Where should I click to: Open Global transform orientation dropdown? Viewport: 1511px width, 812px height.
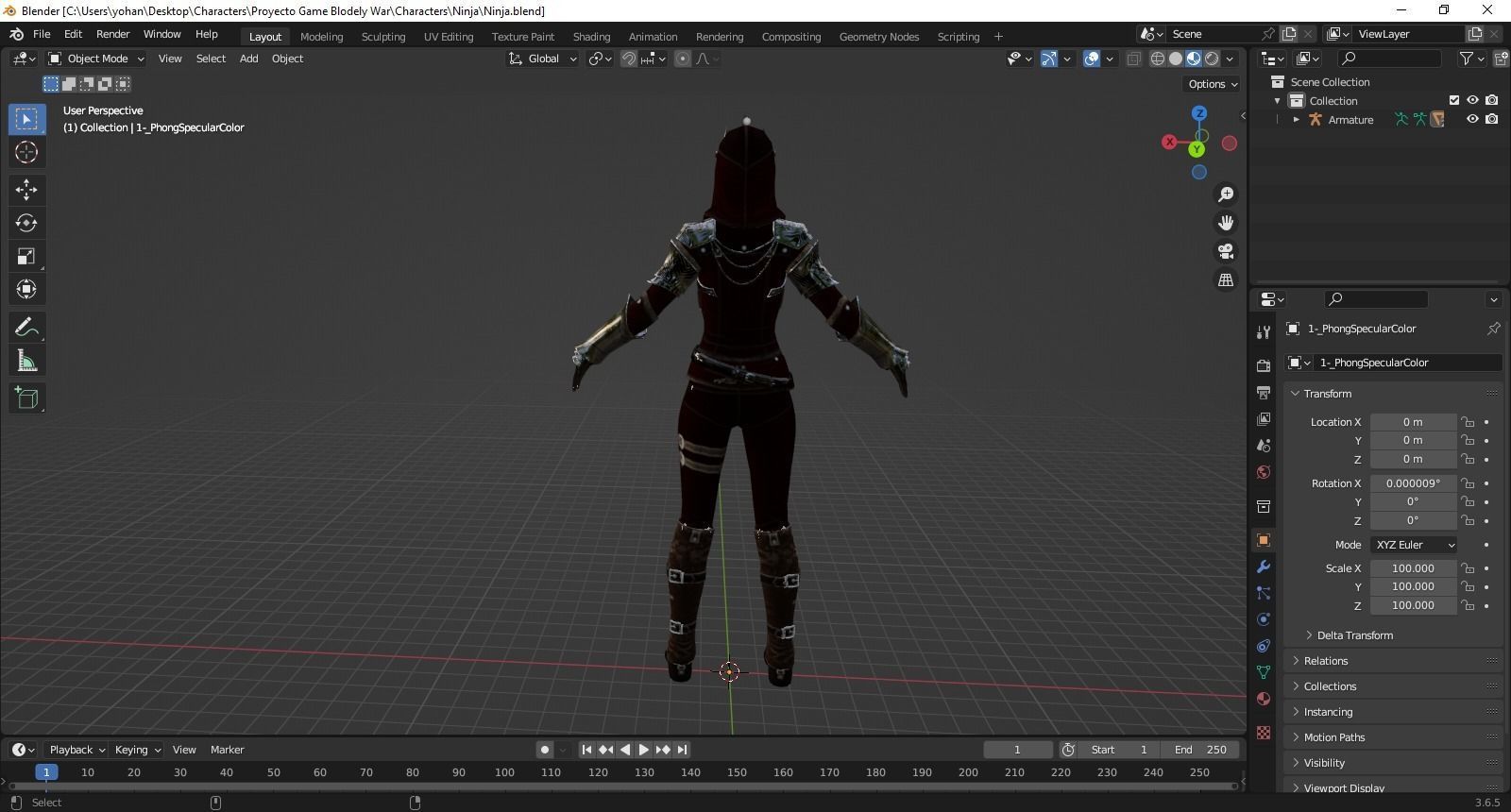coord(543,59)
